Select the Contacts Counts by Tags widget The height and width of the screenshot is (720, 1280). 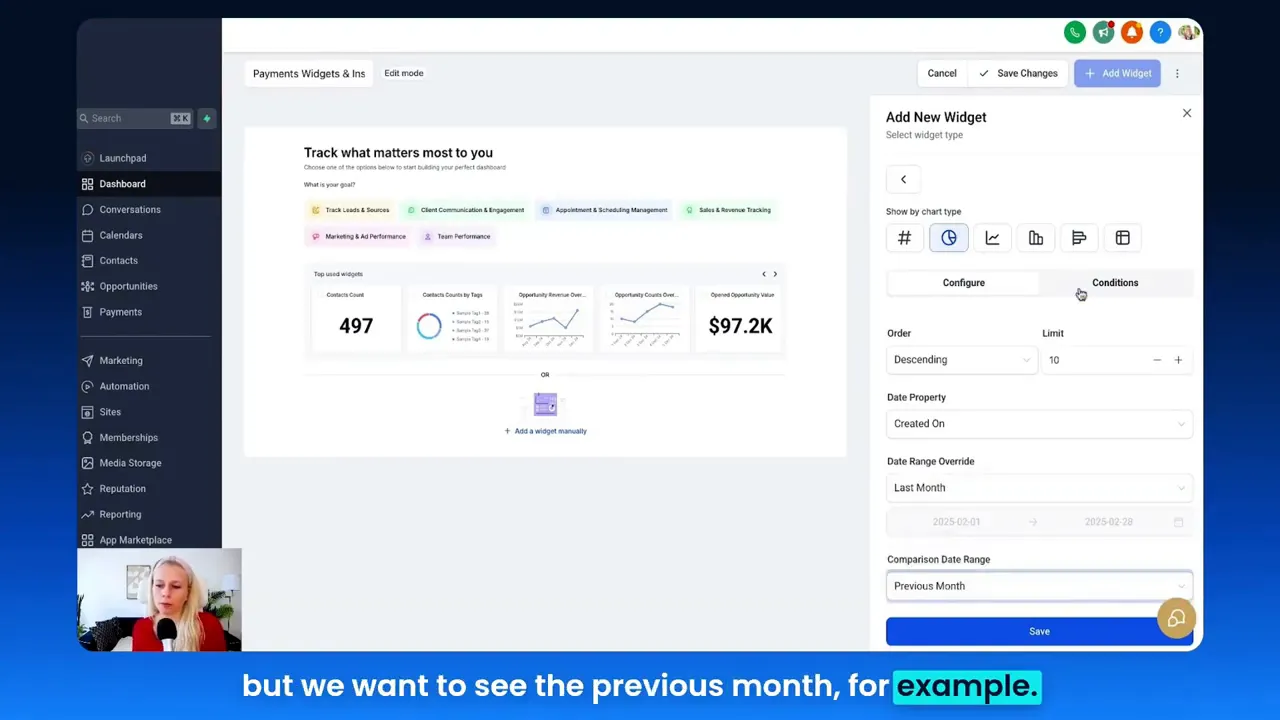coord(452,318)
